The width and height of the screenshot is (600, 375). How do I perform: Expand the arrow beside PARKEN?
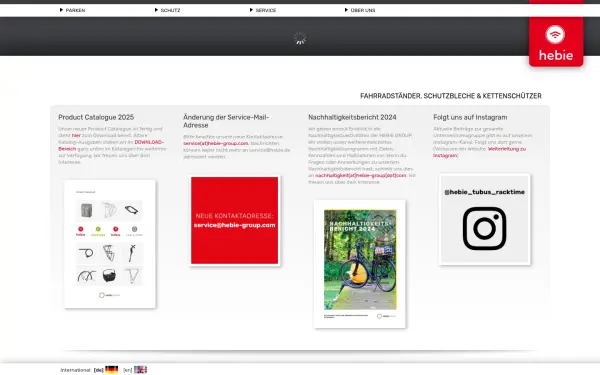(x=61, y=10)
